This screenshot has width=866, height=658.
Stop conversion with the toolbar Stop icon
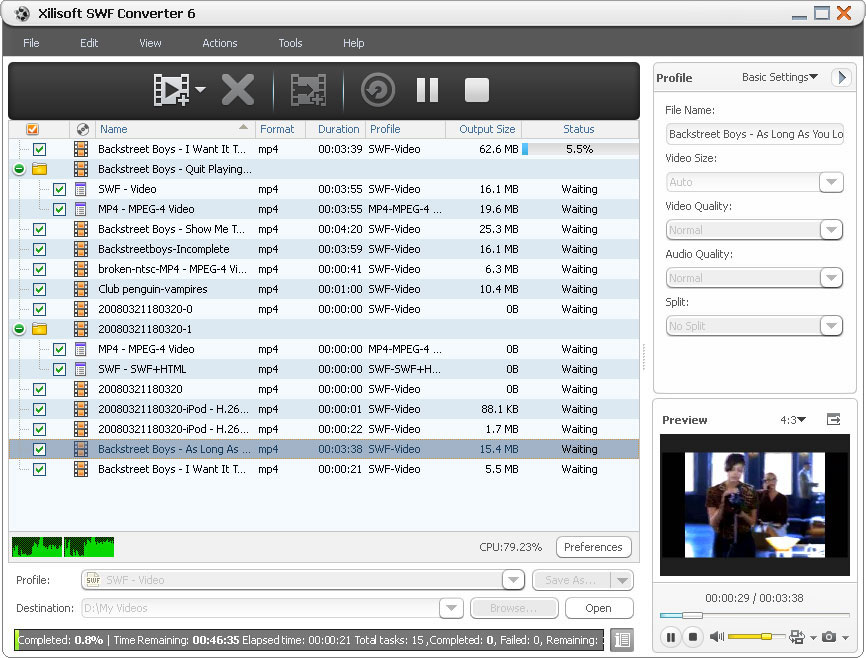click(476, 90)
